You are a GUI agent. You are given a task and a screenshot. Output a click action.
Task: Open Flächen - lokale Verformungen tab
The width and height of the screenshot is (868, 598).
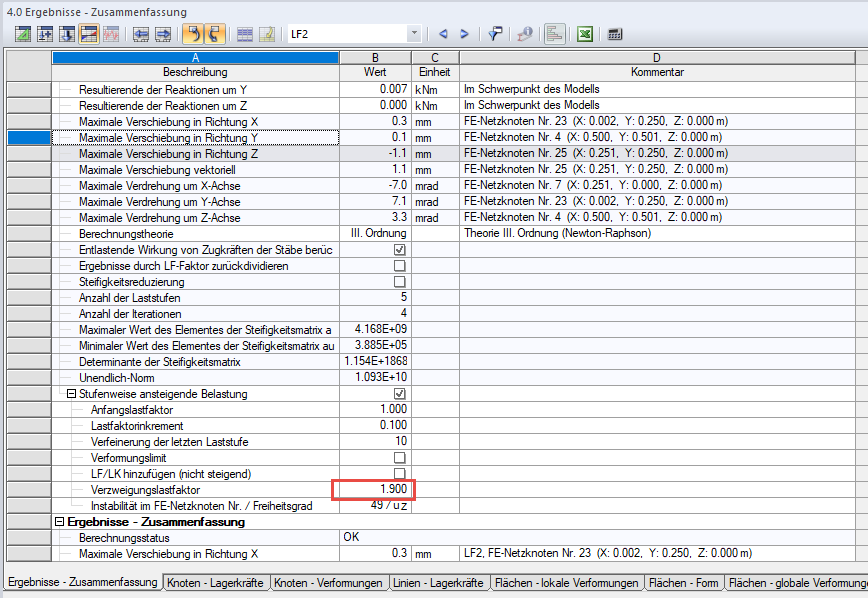567,582
